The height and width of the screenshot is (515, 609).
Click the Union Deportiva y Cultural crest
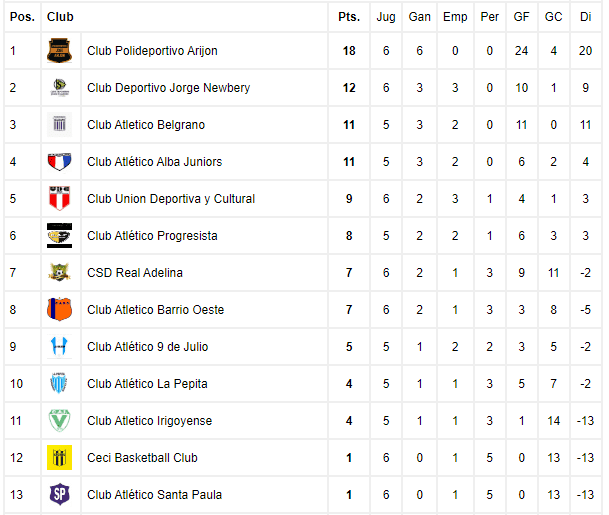point(59,198)
